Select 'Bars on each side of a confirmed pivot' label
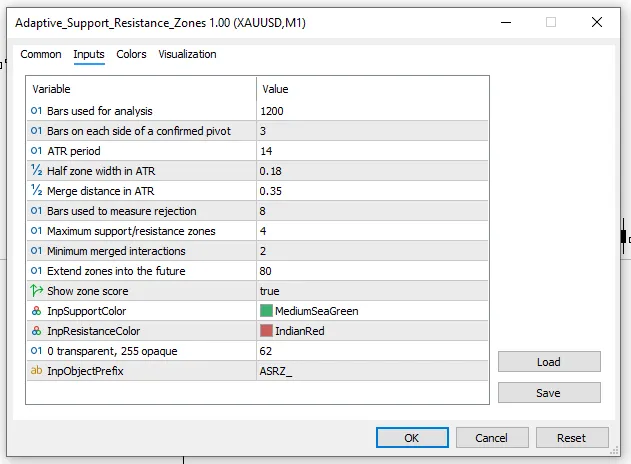Image resolution: width=631 pixels, height=464 pixels. tap(139, 131)
